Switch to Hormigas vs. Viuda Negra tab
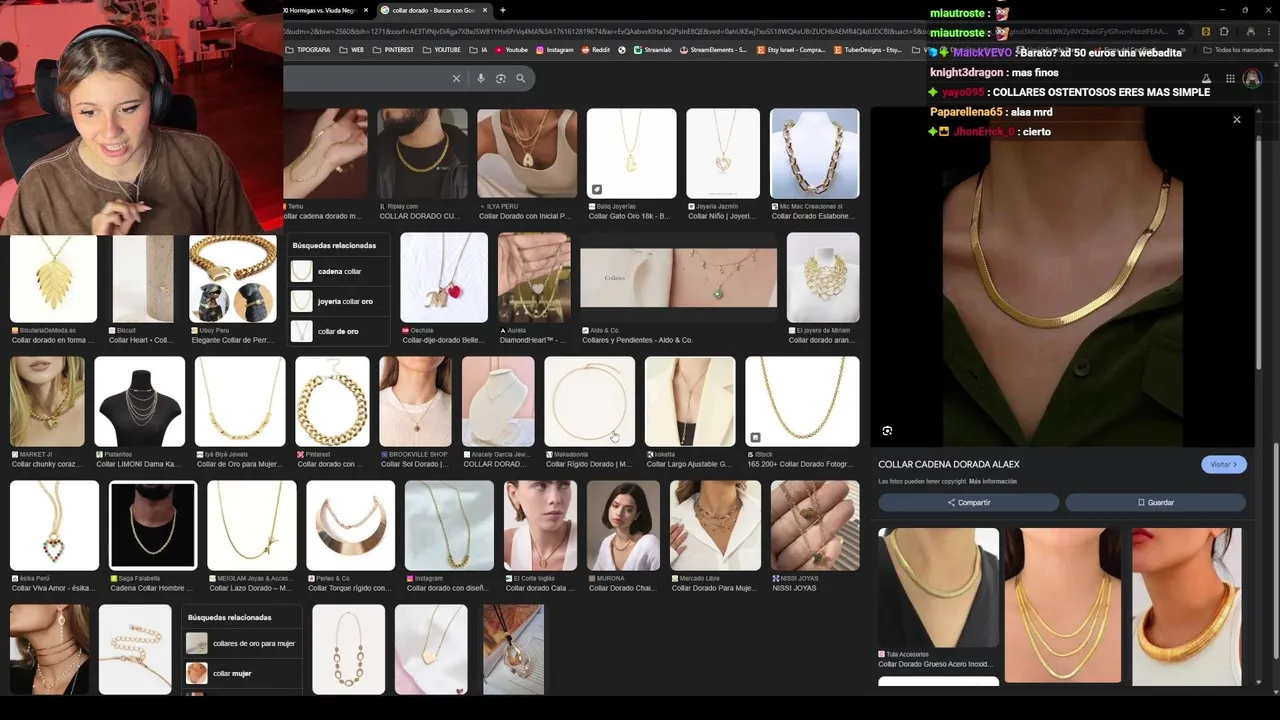 320,10
